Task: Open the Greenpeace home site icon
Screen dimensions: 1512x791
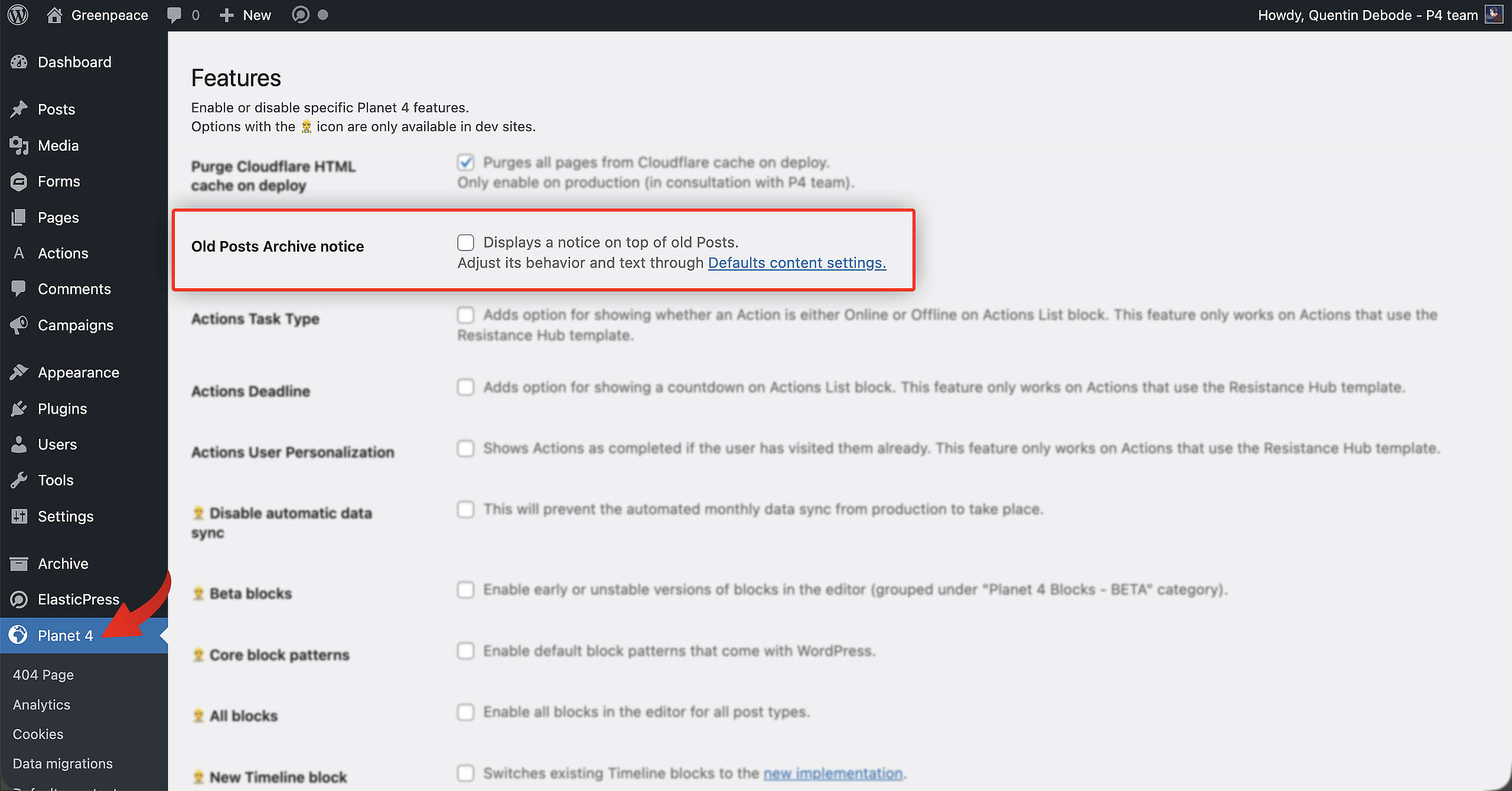Action: click(x=54, y=15)
